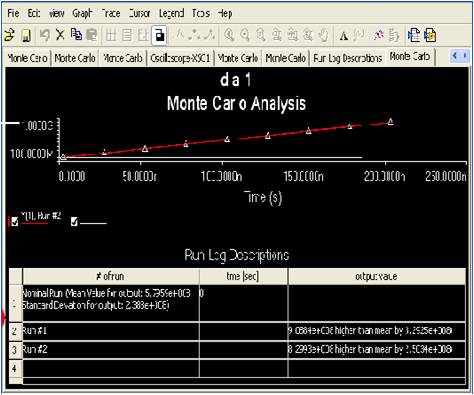The width and height of the screenshot is (474, 395).
Task: Click the '# of run' column header
Action: [111, 276]
